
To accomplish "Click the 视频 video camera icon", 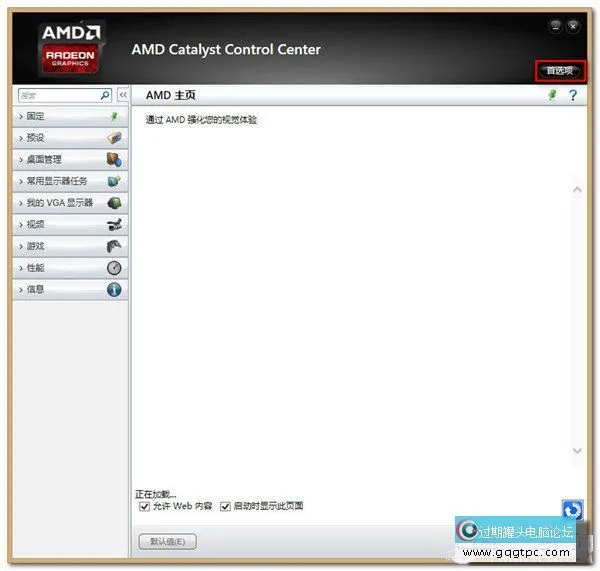I will pyautogui.click(x=114, y=225).
